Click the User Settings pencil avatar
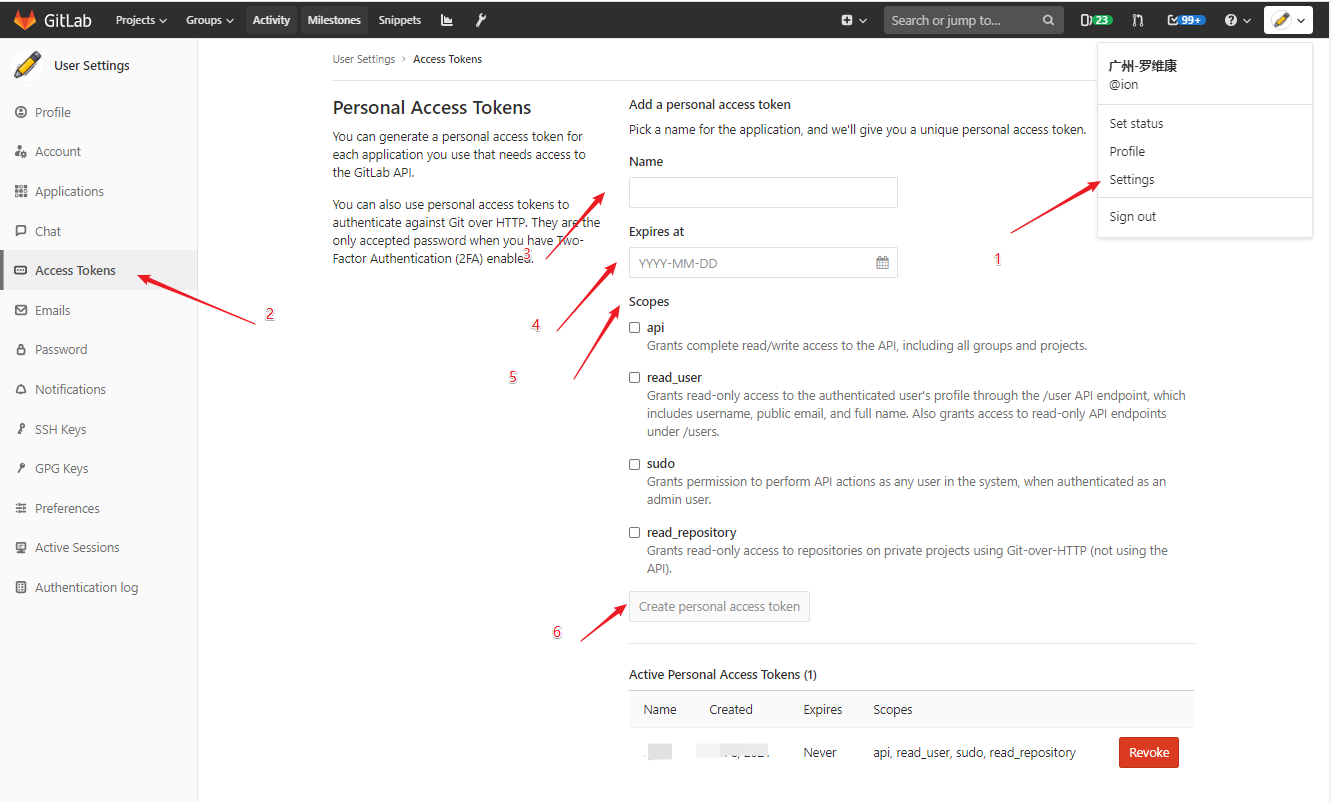This screenshot has width=1331, height=802. [x=26, y=65]
